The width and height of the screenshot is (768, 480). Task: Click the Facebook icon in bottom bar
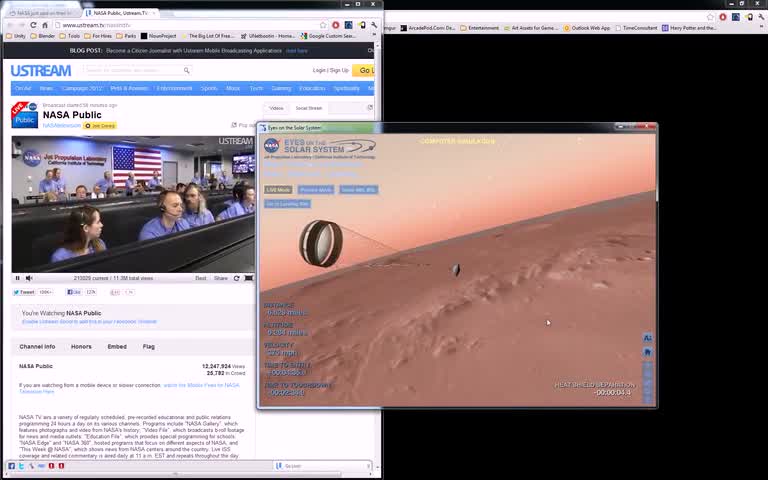pos(11,466)
